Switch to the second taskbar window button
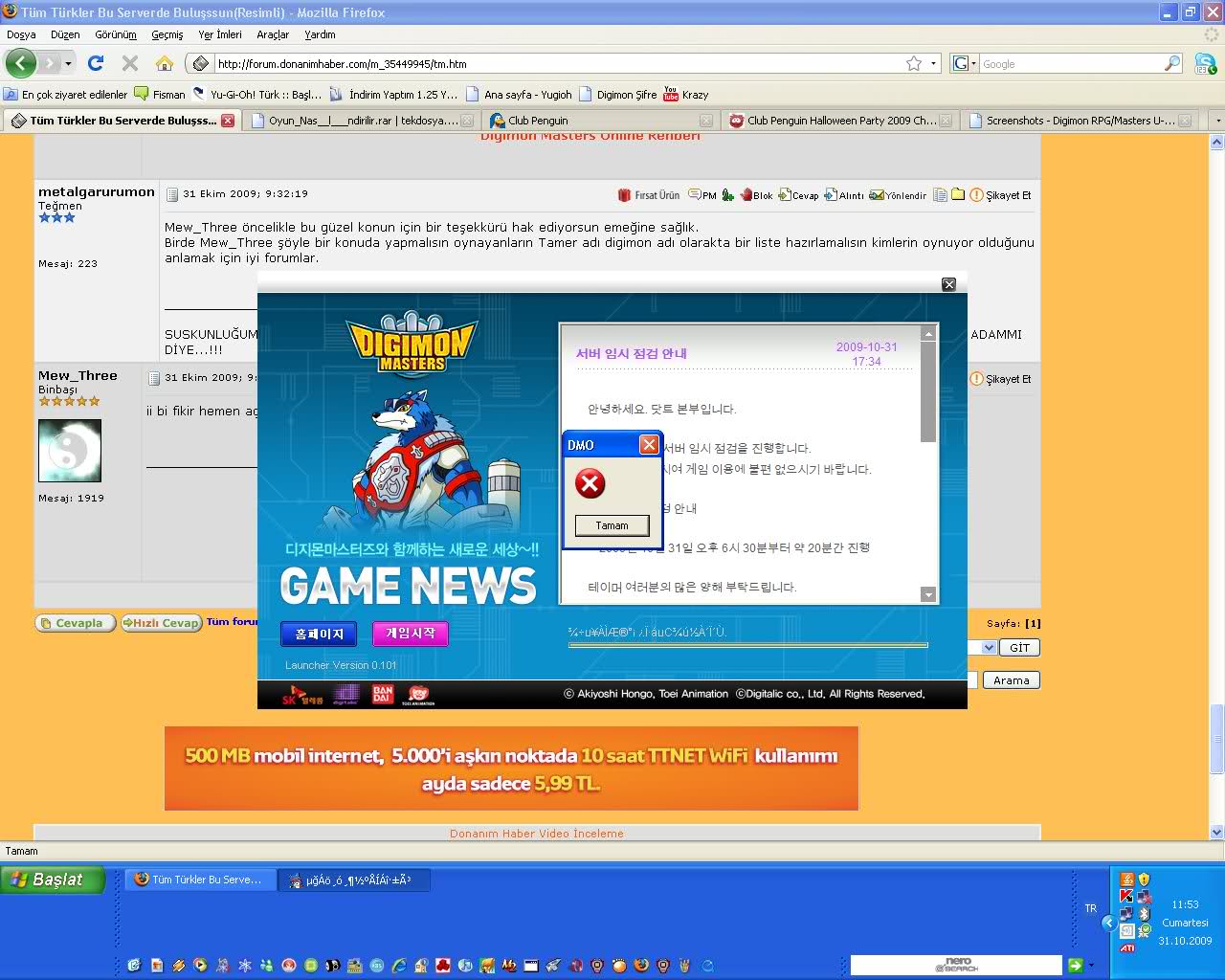1225x980 pixels. tap(354, 880)
